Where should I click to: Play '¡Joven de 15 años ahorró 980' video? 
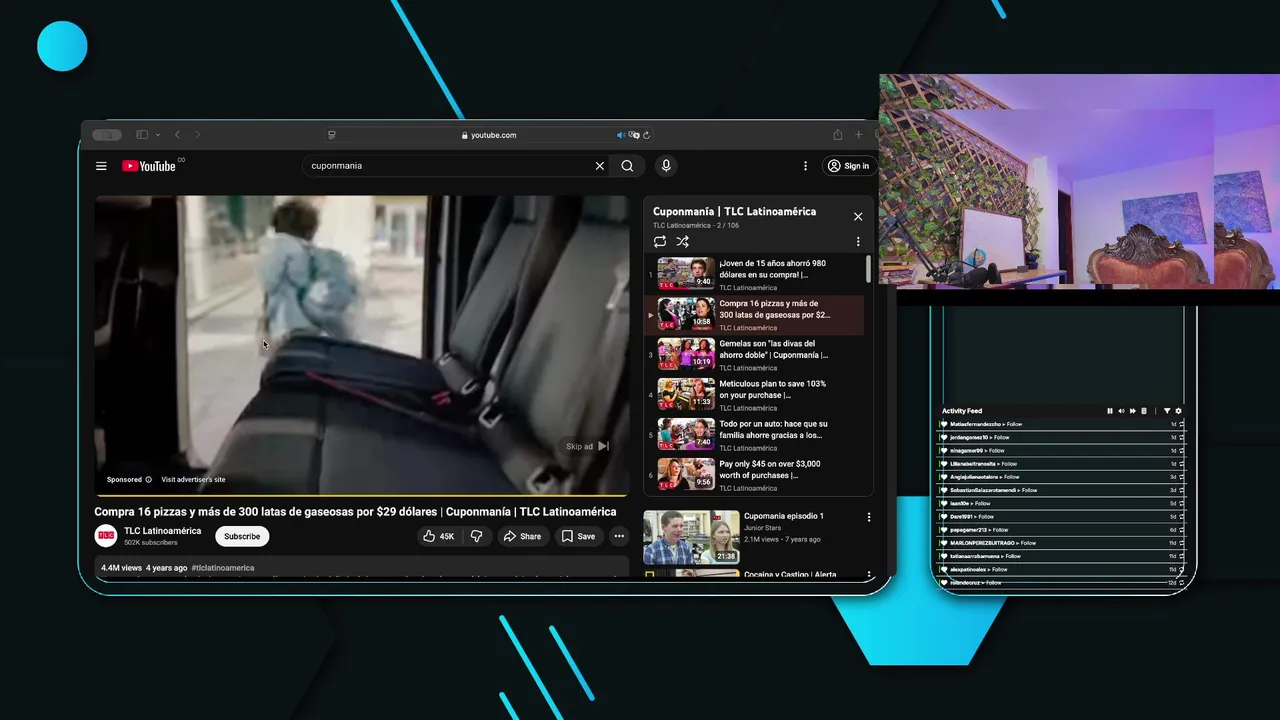(755, 275)
